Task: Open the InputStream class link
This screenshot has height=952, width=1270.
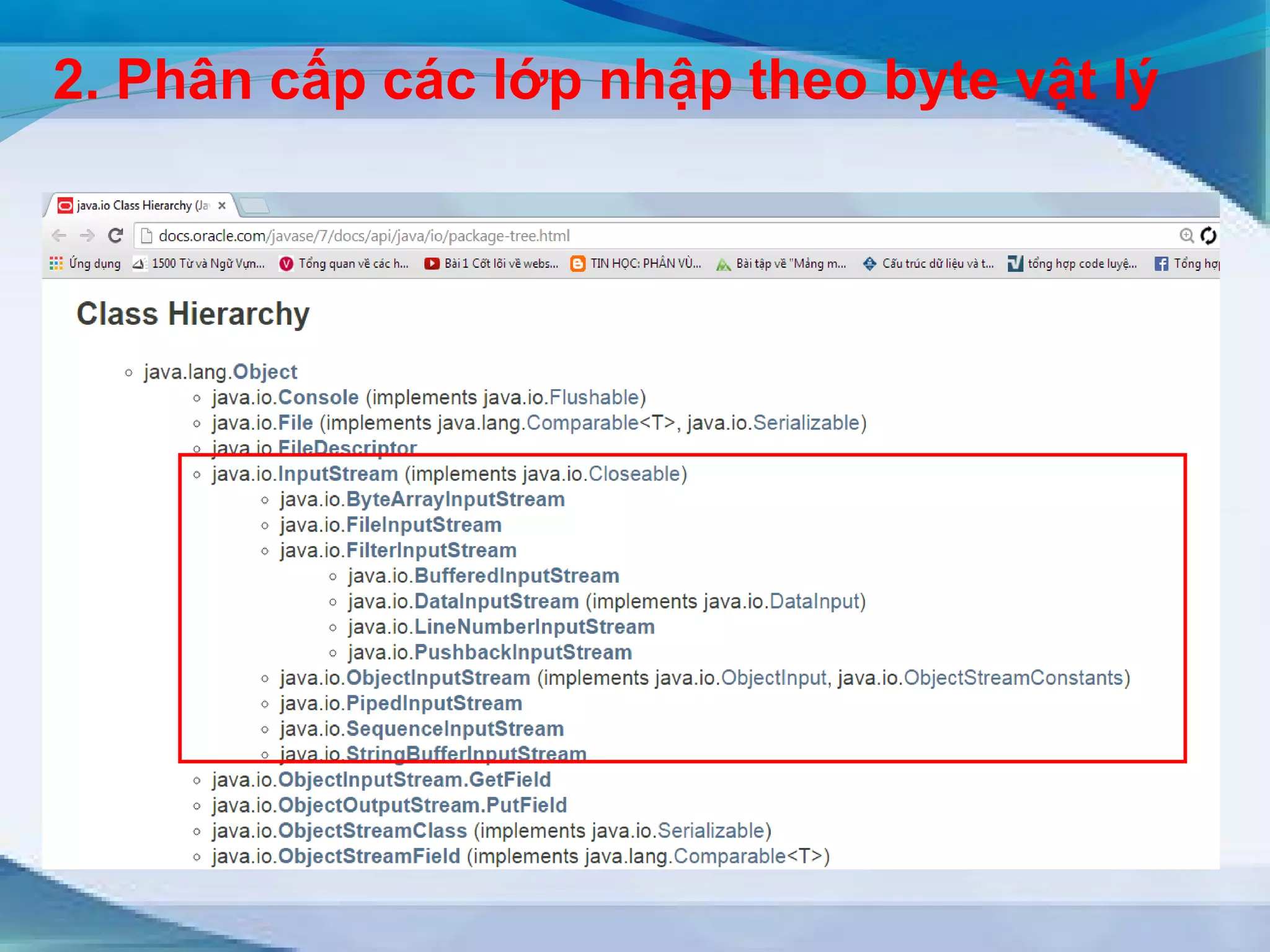Action: click(x=338, y=474)
